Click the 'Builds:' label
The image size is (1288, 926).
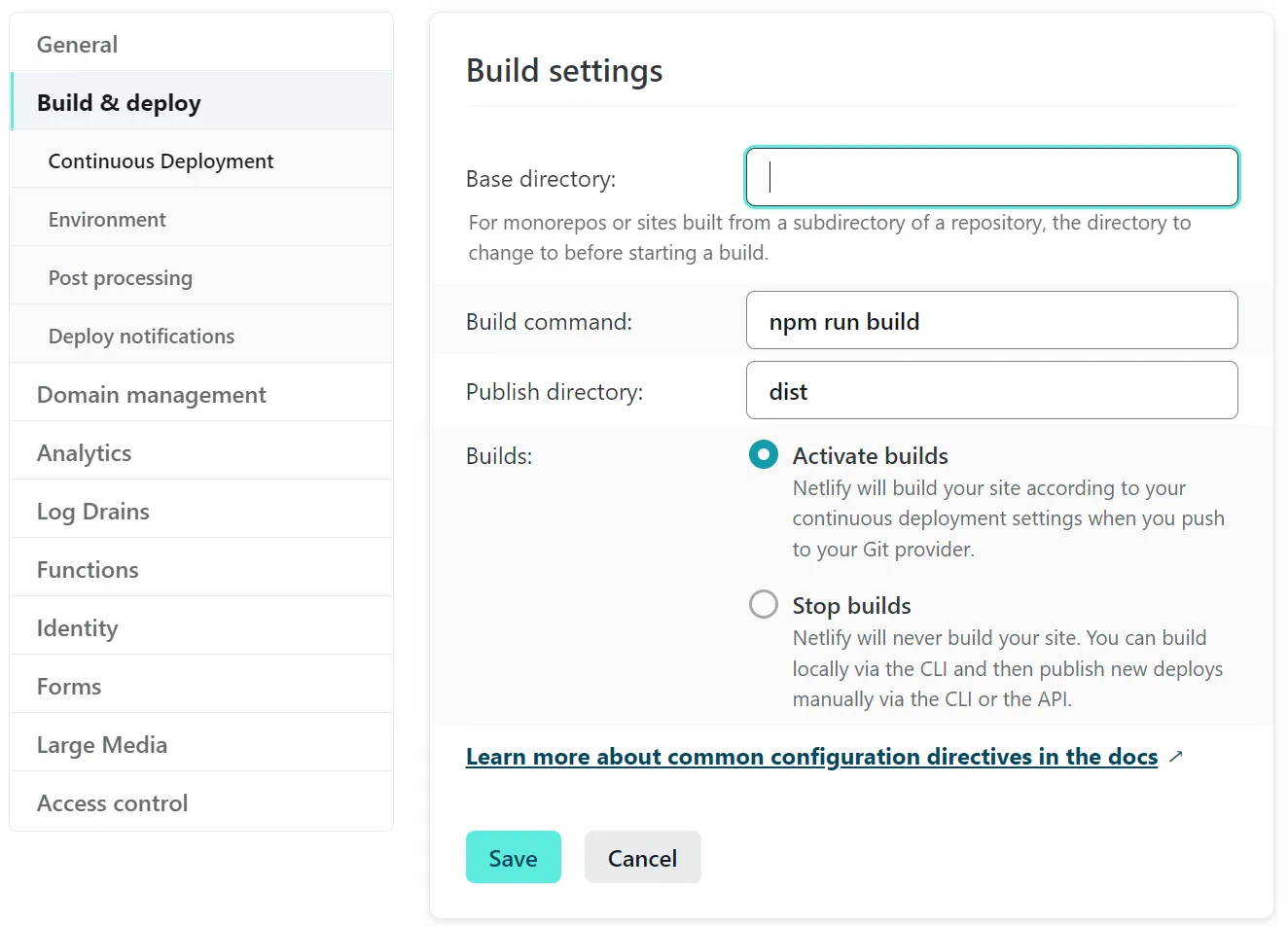(499, 456)
